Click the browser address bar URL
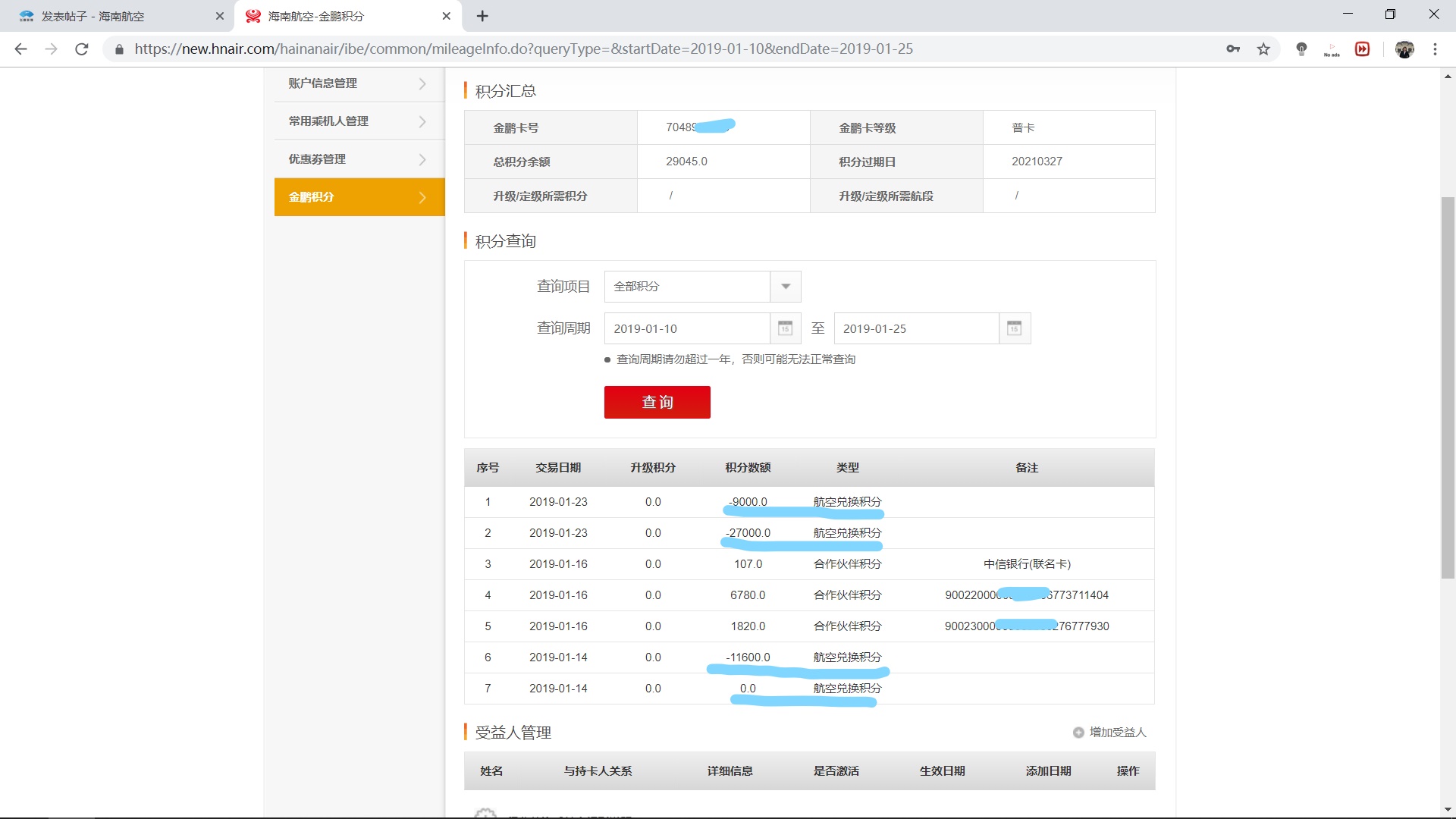This screenshot has height=819, width=1456. (x=523, y=49)
